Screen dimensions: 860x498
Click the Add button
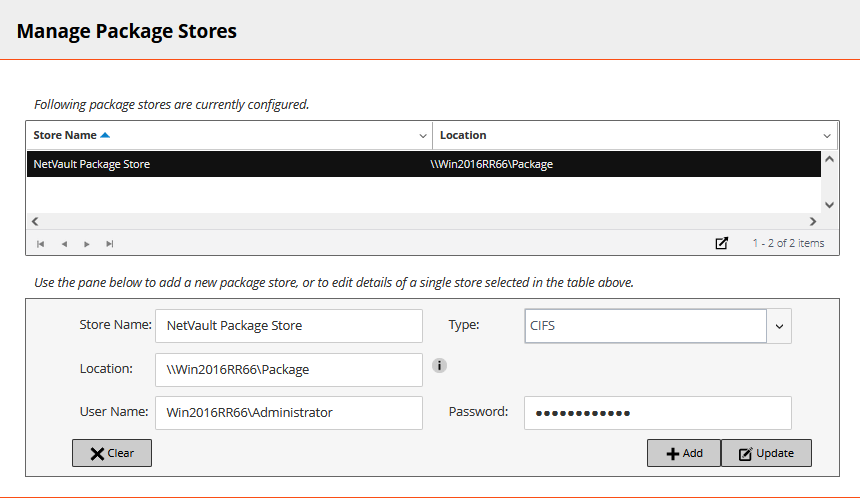coord(684,453)
